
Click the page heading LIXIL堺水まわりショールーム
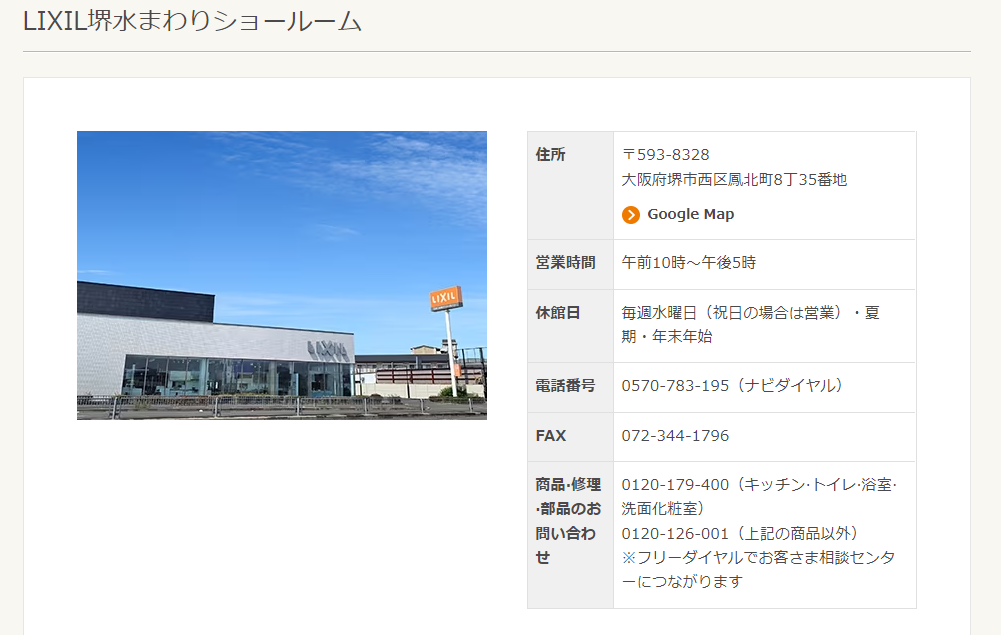point(192,20)
